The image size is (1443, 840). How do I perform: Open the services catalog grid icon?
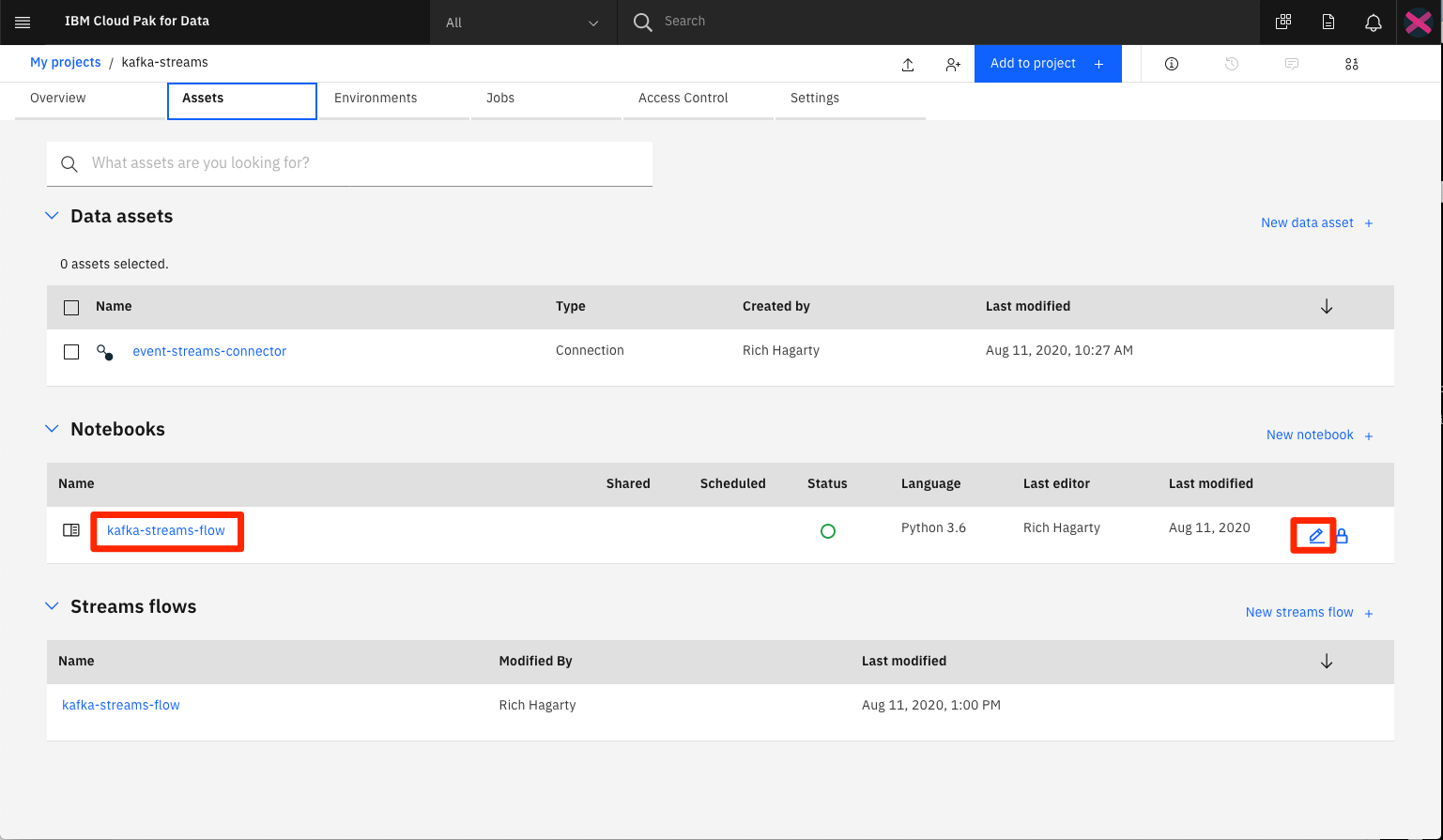pos(1283,22)
